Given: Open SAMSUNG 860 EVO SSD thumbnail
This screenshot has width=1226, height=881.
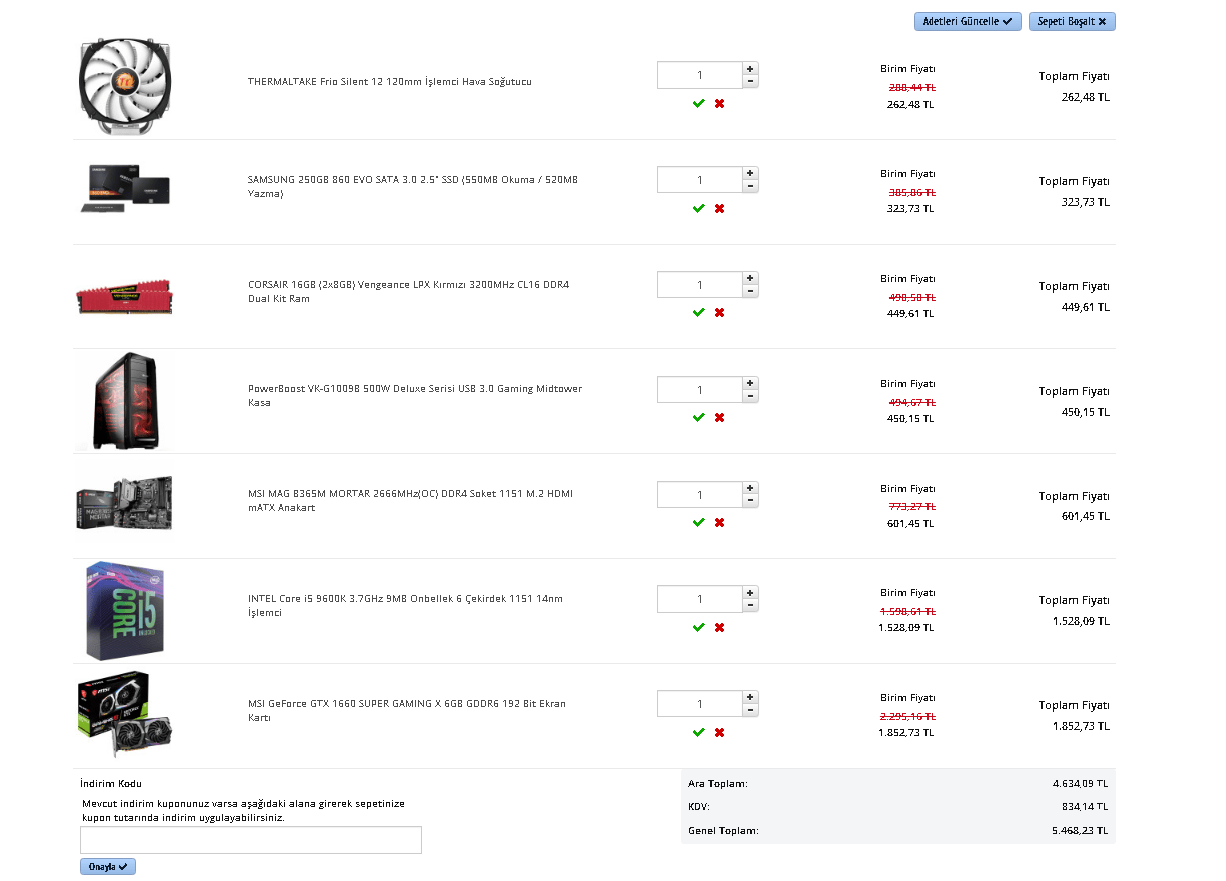Looking at the screenshot, I should pyautogui.click(x=125, y=190).
